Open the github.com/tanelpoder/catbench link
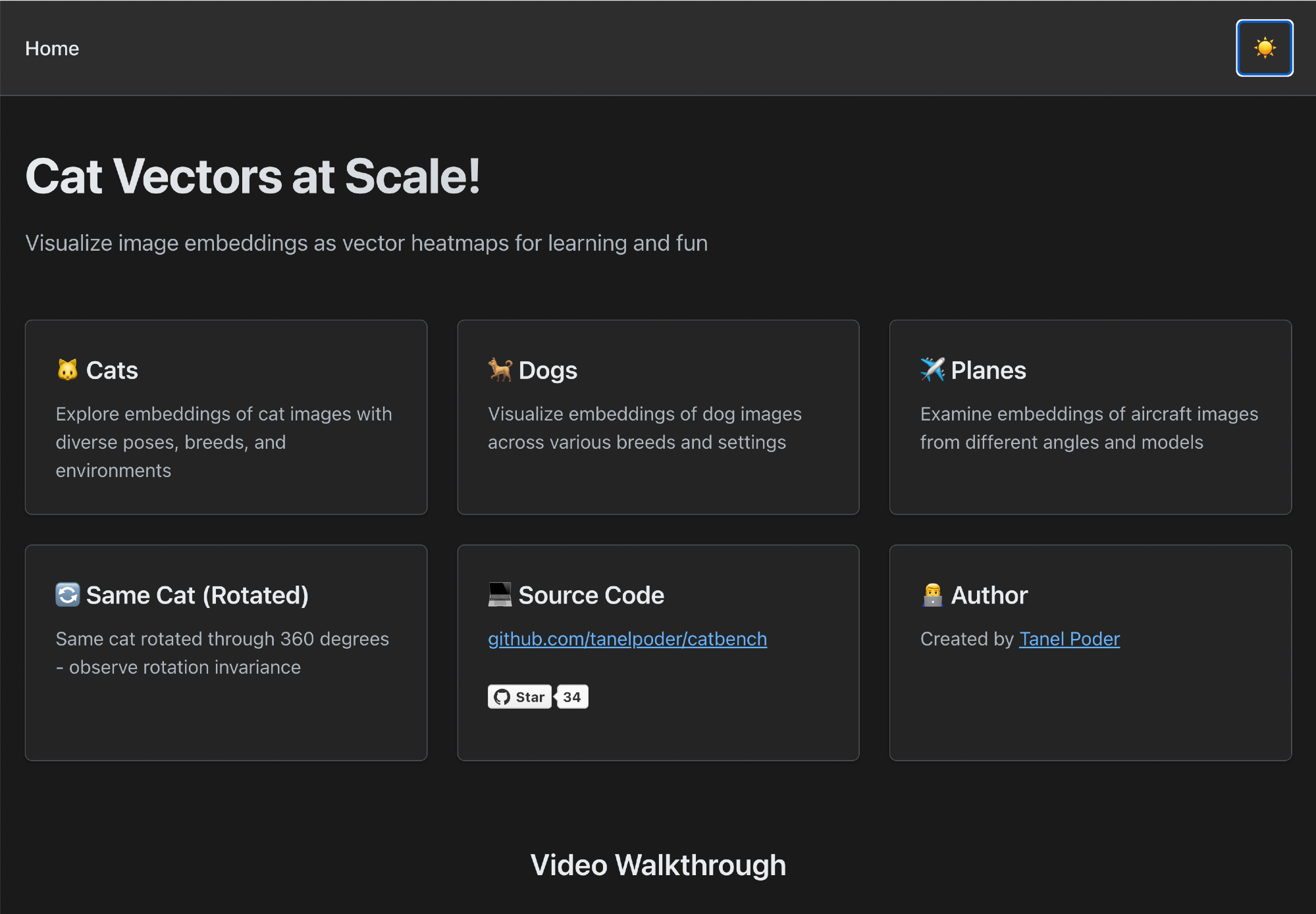 (x=627, y=639)
